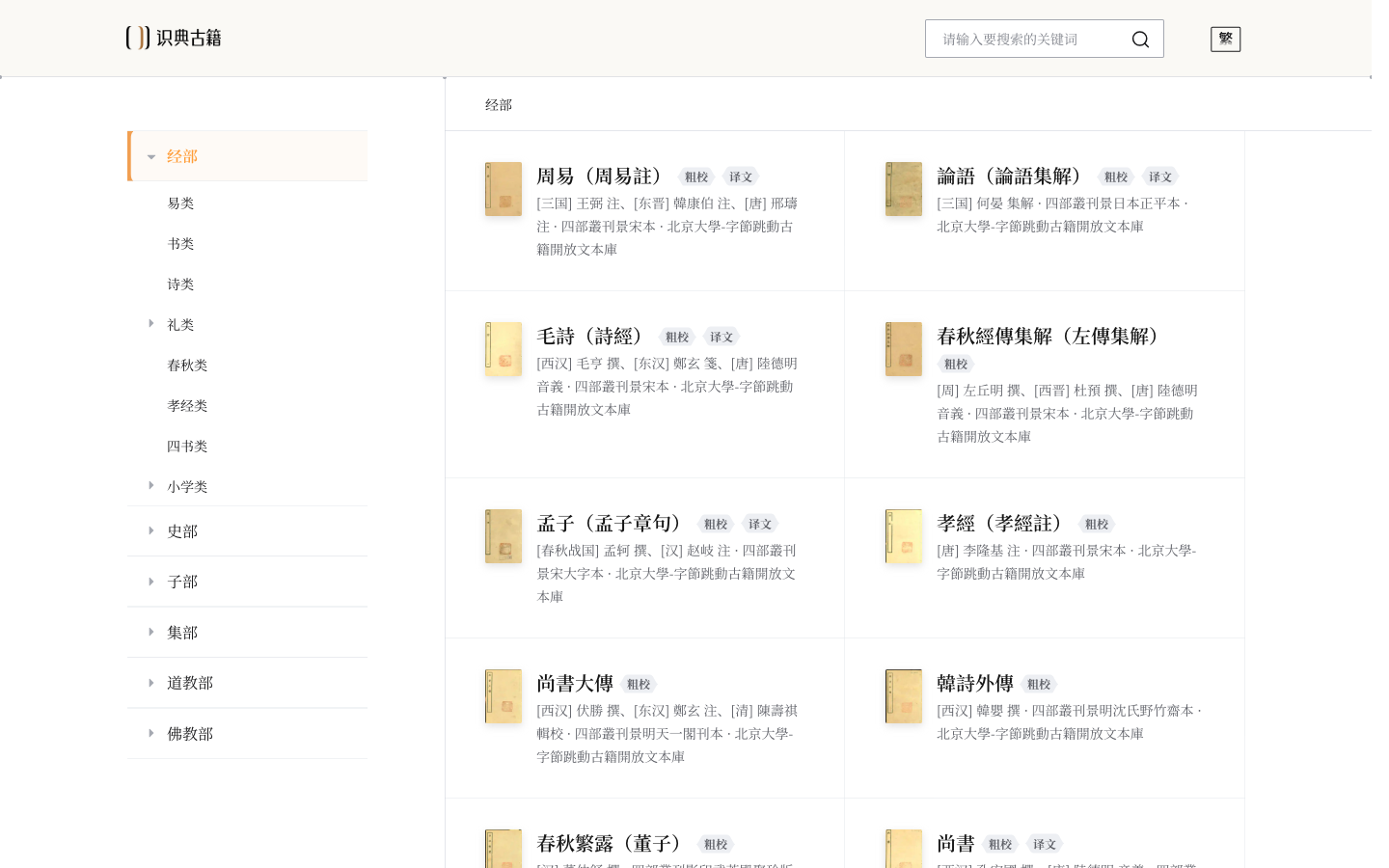The height and width of the screenshot is (868, 1389).
Task: Click 译文 tag on 毛詩
Action: click(x=722, y=337)
